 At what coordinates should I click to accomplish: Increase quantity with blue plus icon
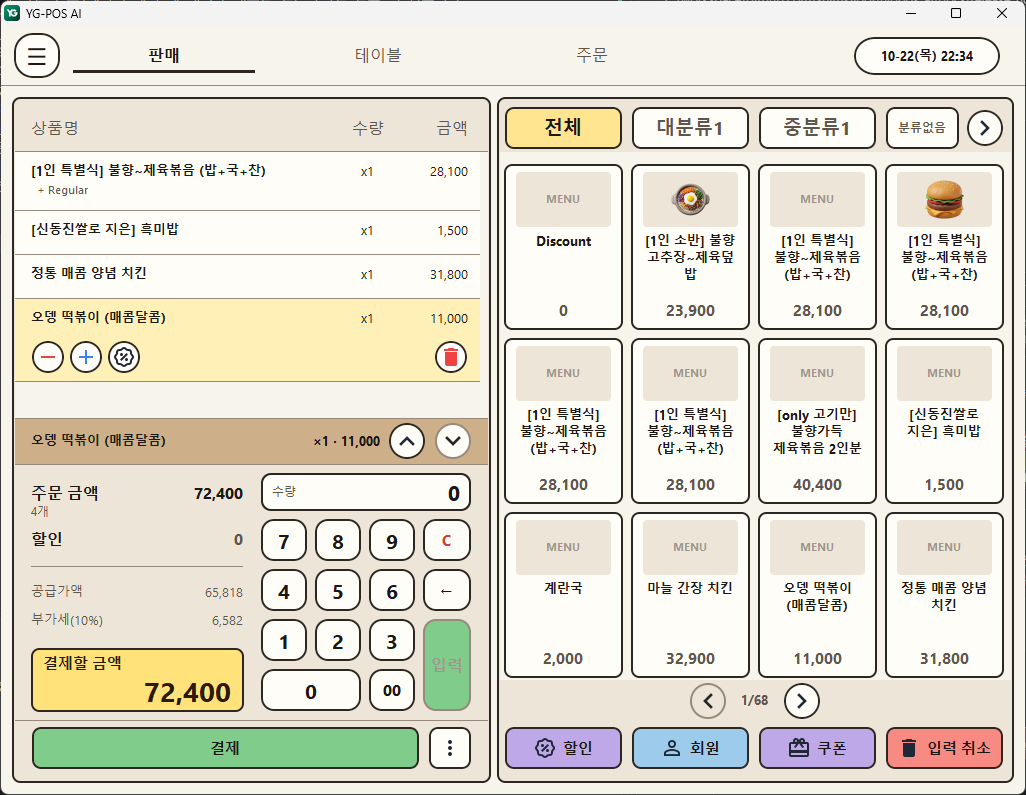tap(86, 357)
